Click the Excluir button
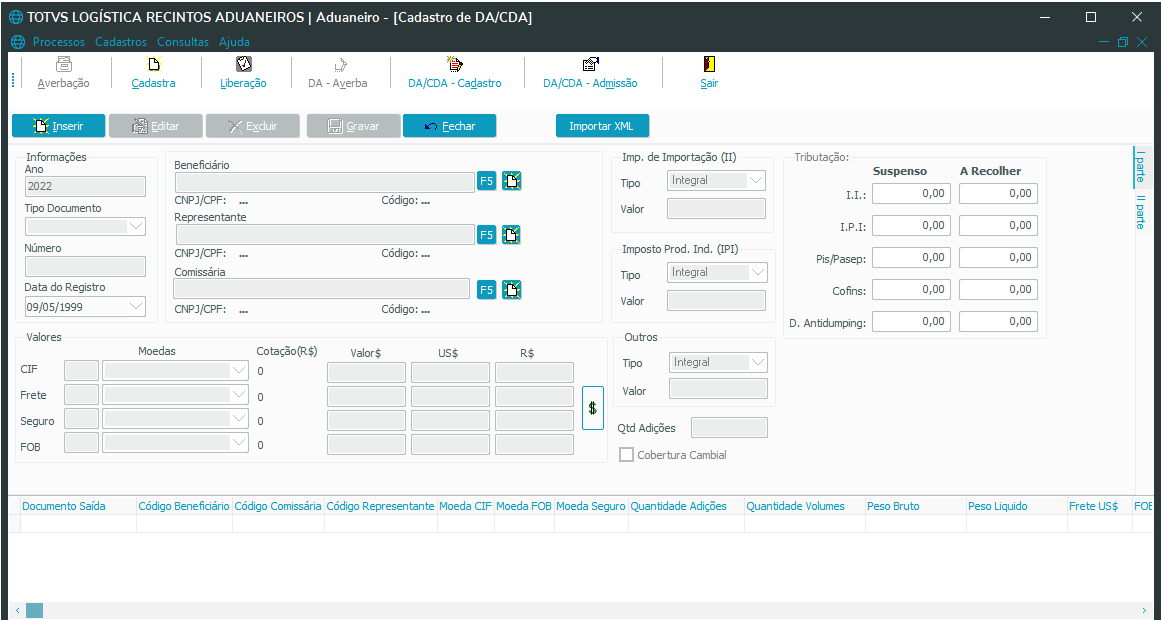Image resolution: width=1161 pixels, height=620 pixels. (252, 126)
